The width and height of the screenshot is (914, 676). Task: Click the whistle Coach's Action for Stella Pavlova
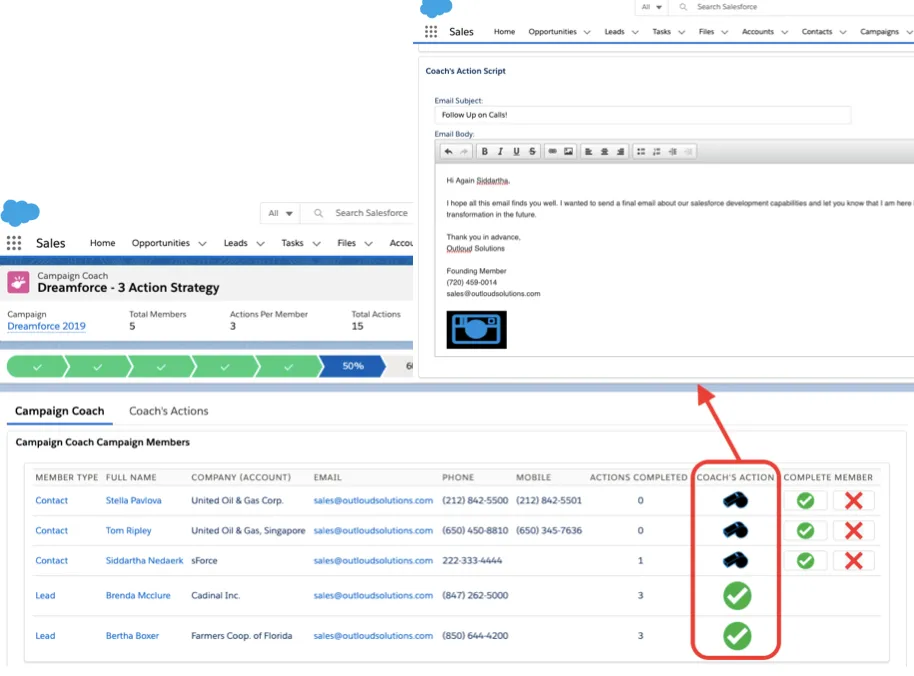click(x=736, y=500)
